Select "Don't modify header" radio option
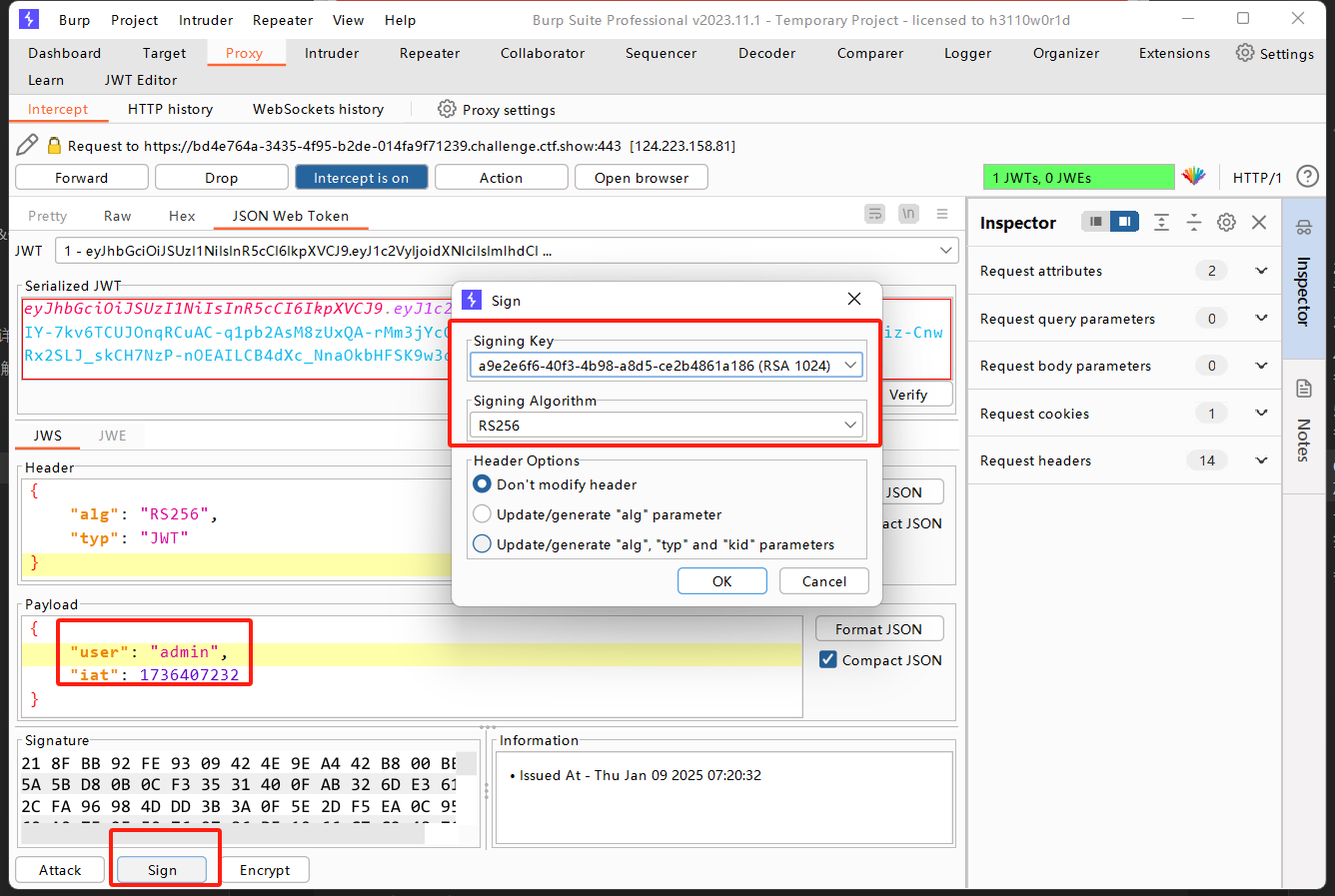Screen dimensions: 1335x896 (483, 484)
